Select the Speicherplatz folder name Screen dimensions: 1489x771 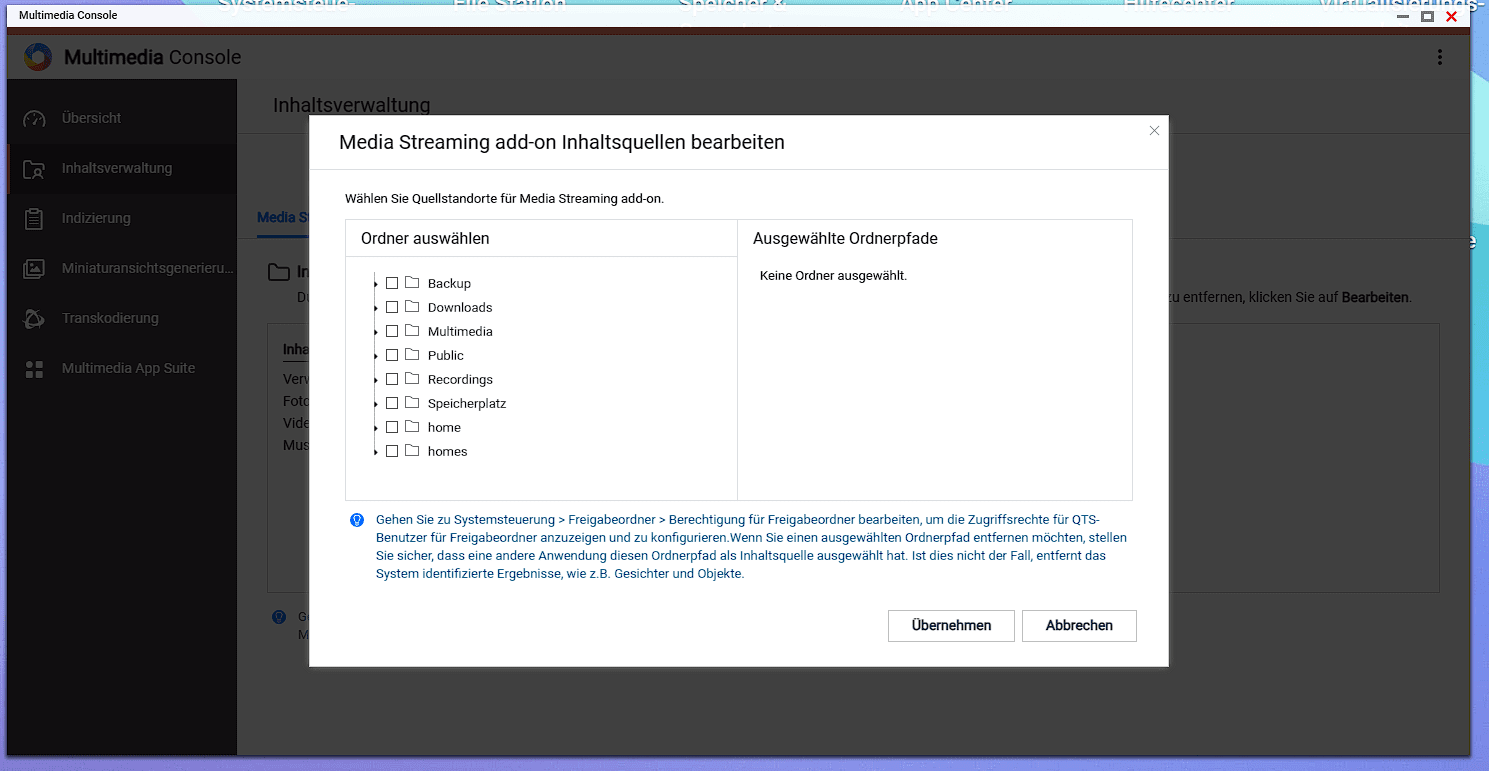[467, 403]
